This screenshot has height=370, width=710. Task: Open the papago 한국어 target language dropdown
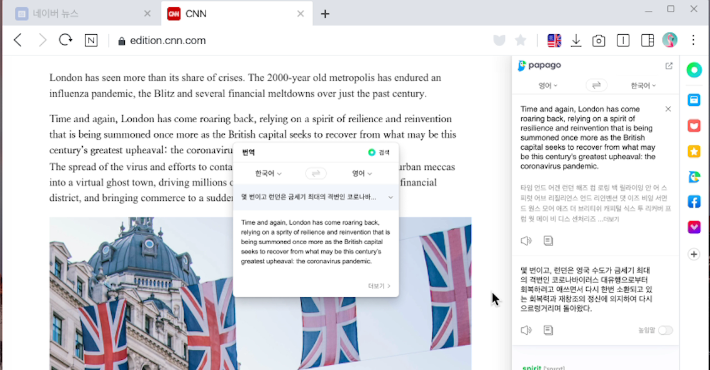click(643, 86)
